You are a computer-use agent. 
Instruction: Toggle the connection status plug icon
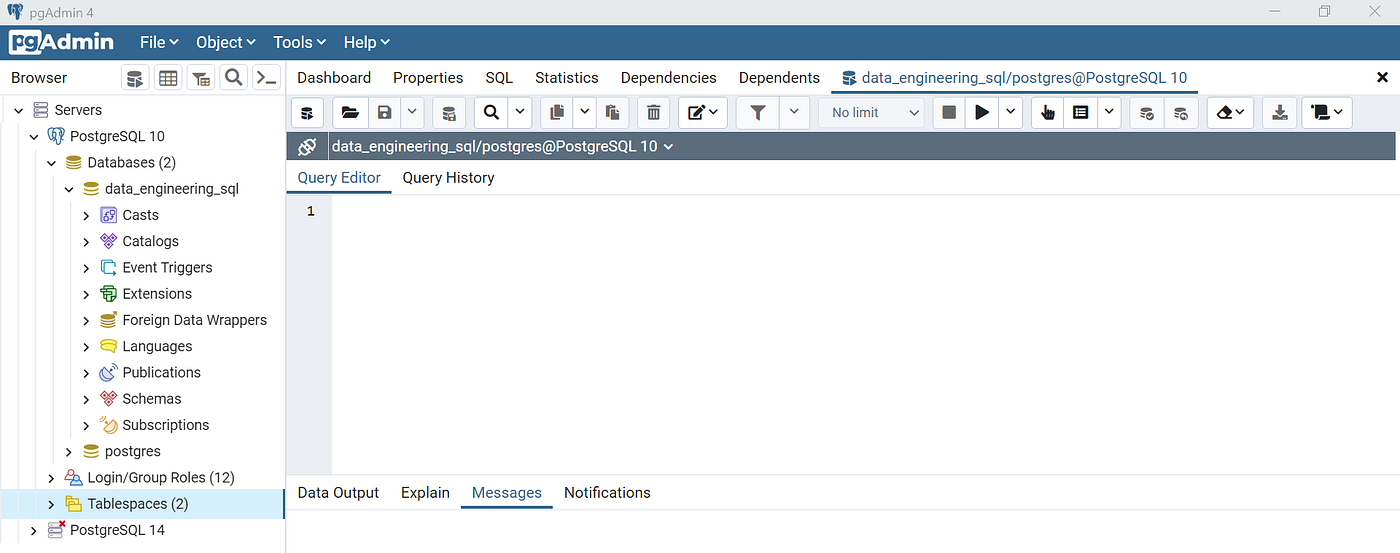pyautogui.click(x=307, y=146)
